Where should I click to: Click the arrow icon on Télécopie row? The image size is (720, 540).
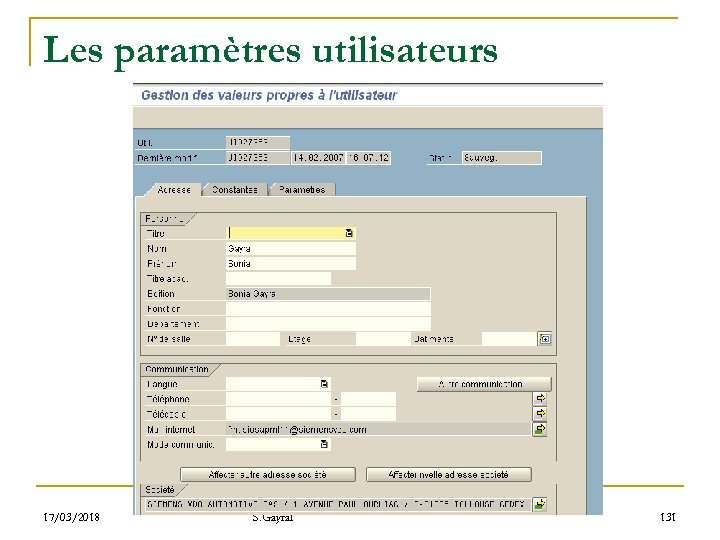click(540, 414)
